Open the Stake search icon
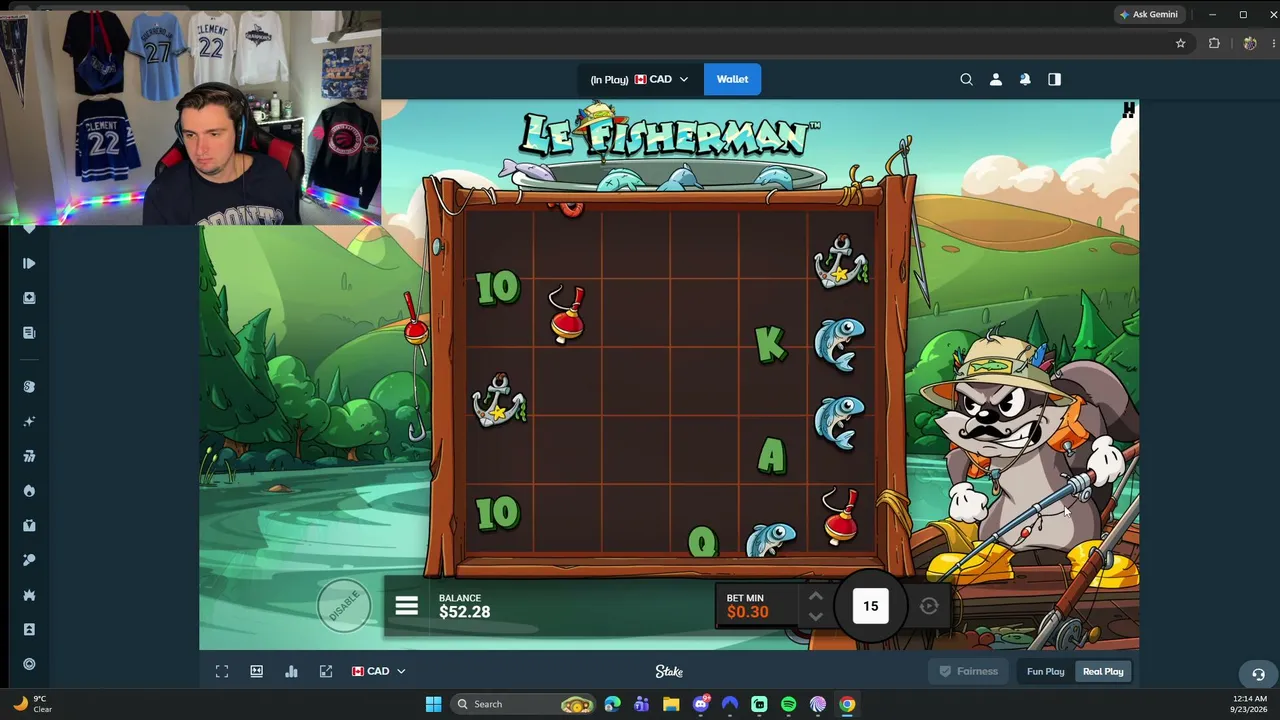 pyautogui.click(x=966, y=79)
